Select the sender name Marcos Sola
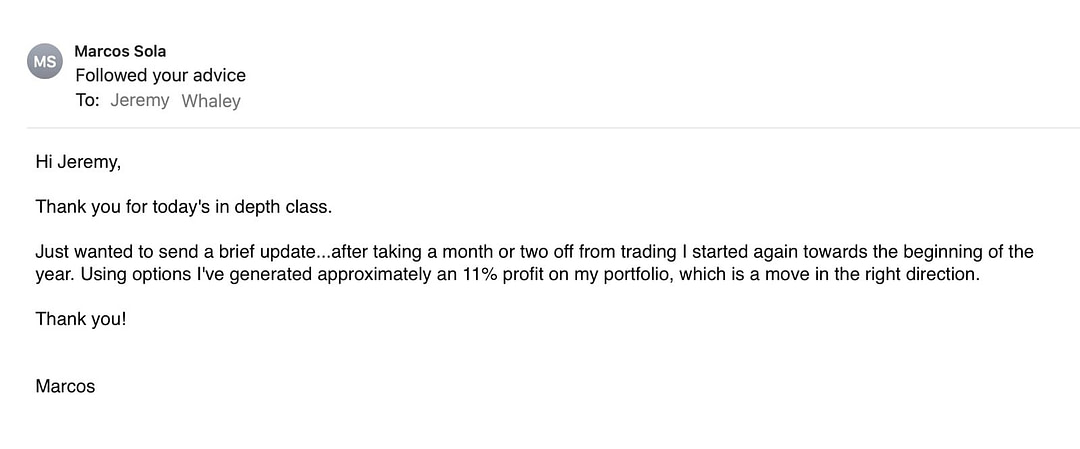Viewport: 1080px width, 449px height. click(121, 51)
